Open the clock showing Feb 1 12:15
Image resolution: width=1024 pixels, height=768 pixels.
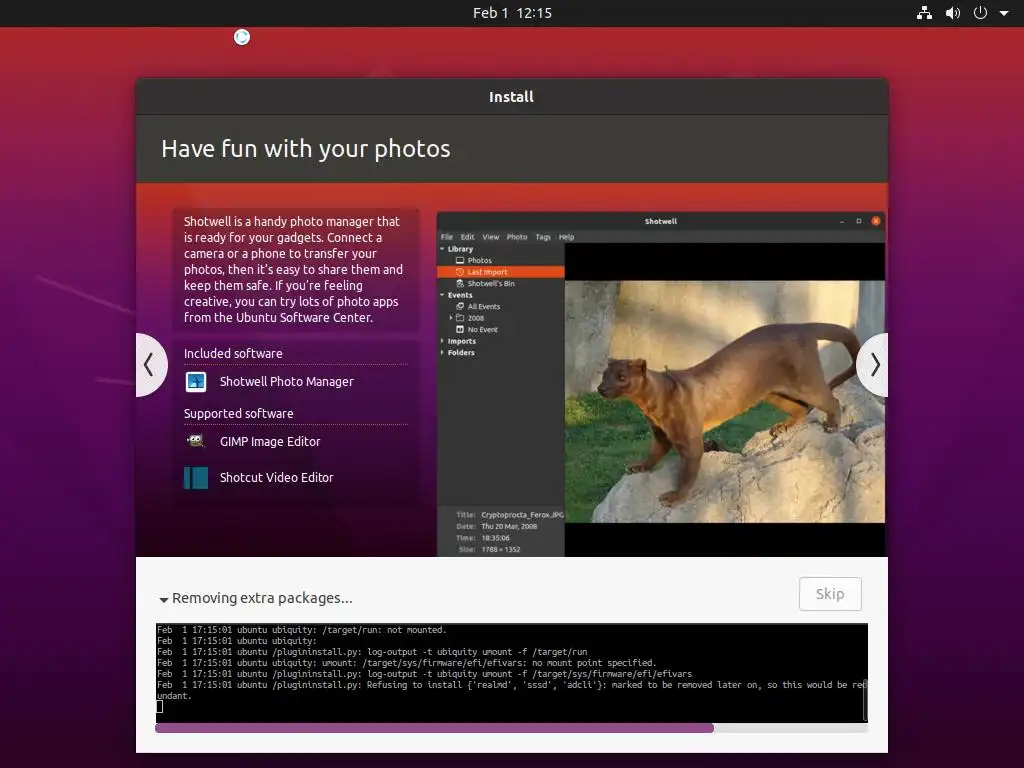pos(512,13)
